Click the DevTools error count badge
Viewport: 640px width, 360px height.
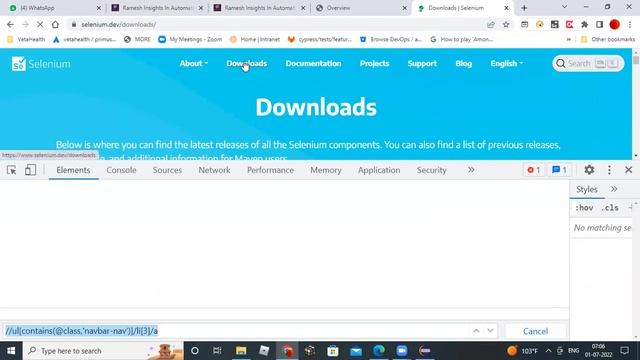(533, 170)
